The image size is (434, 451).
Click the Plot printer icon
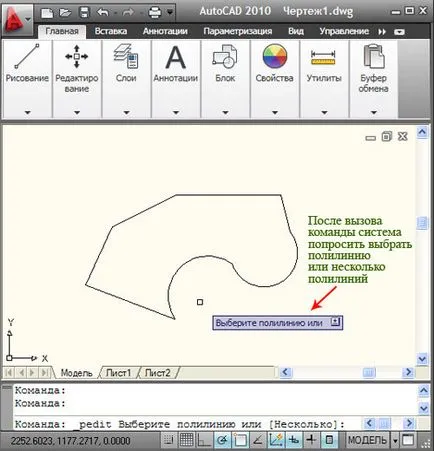[155, 13]
